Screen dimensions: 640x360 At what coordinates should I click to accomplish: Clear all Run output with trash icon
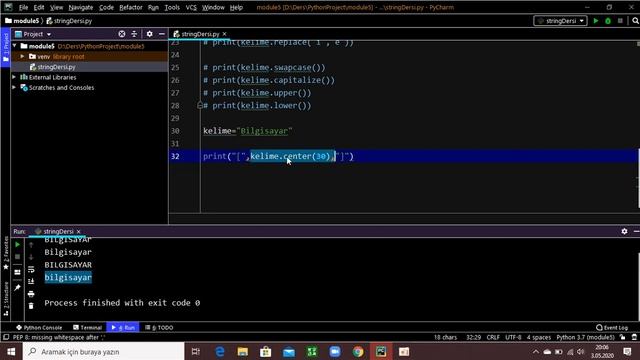click(x=31, y=306)
